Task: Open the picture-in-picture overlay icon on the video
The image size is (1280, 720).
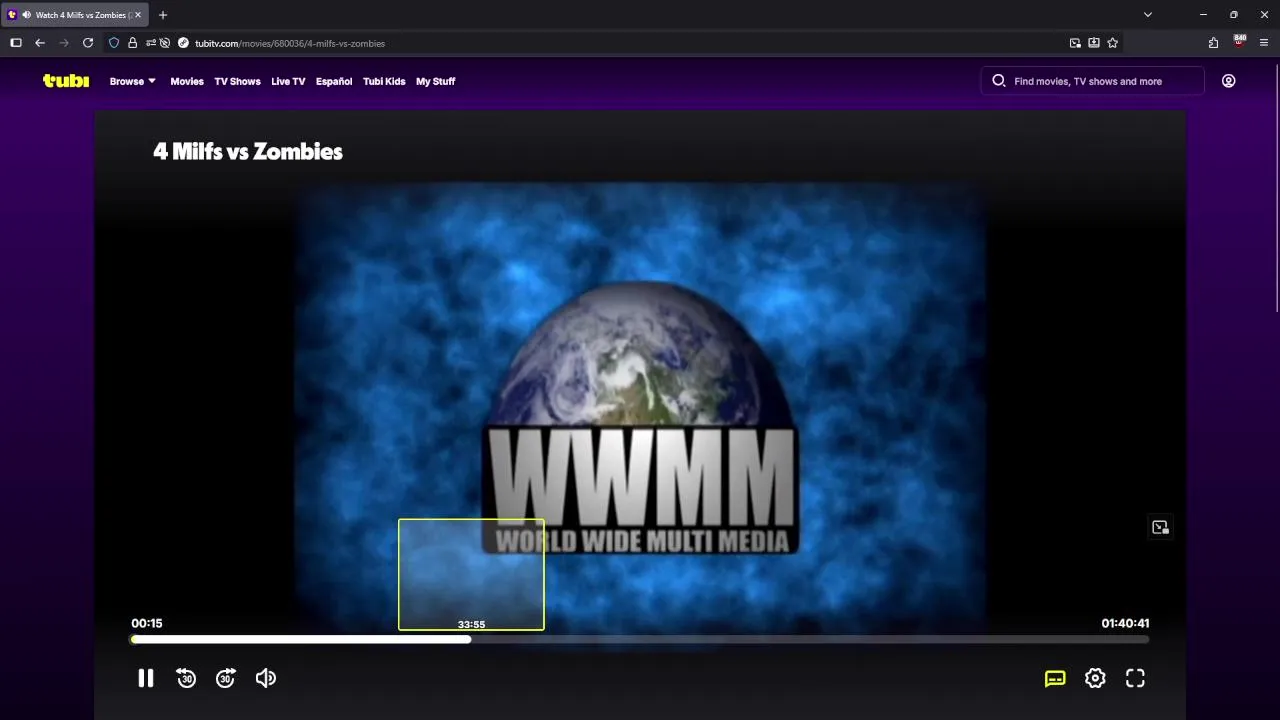Action: [1160, 527]
